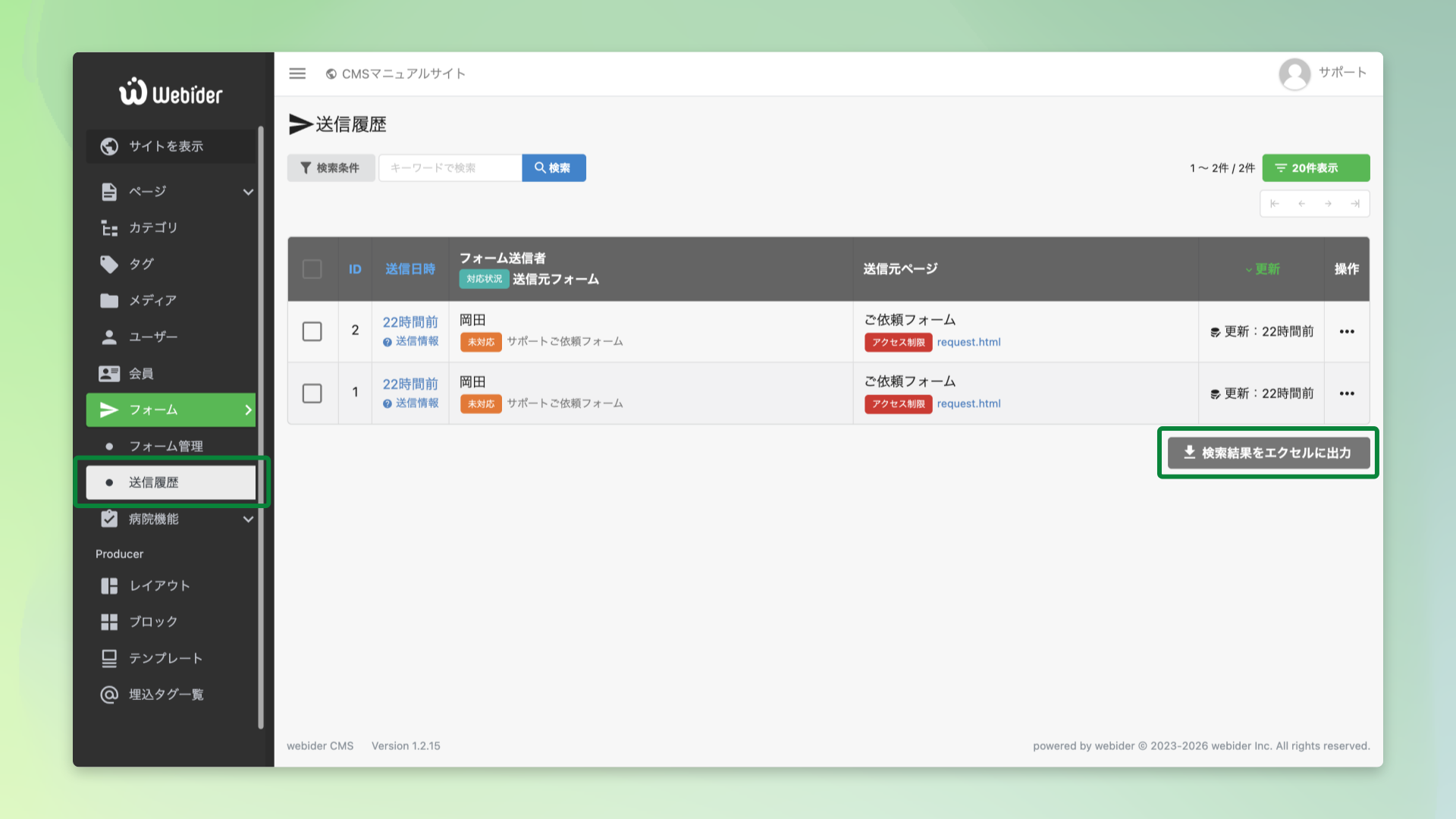
Task: Check the checkbox for row ID 2
Action: coord(312,331)
